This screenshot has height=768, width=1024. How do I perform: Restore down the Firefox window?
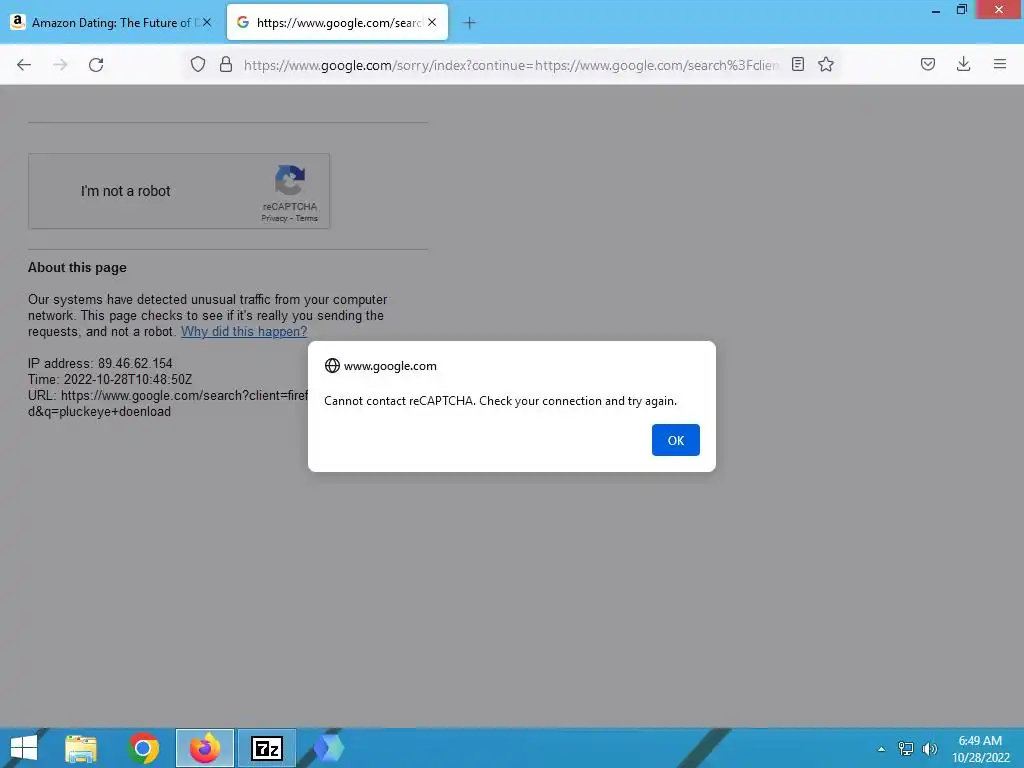[x=961, y=10]
